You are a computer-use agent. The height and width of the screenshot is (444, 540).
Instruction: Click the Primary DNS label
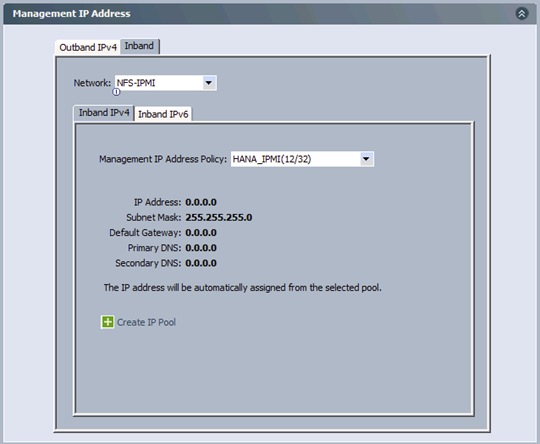coord(154,248)
